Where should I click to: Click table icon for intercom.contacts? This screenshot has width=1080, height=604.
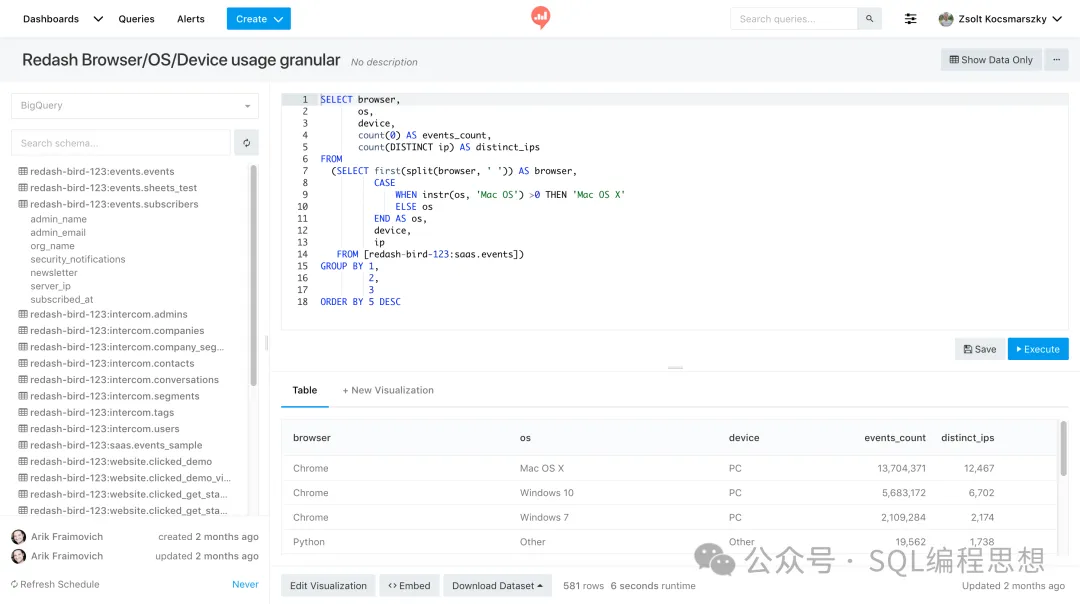(x=23, y=363)
